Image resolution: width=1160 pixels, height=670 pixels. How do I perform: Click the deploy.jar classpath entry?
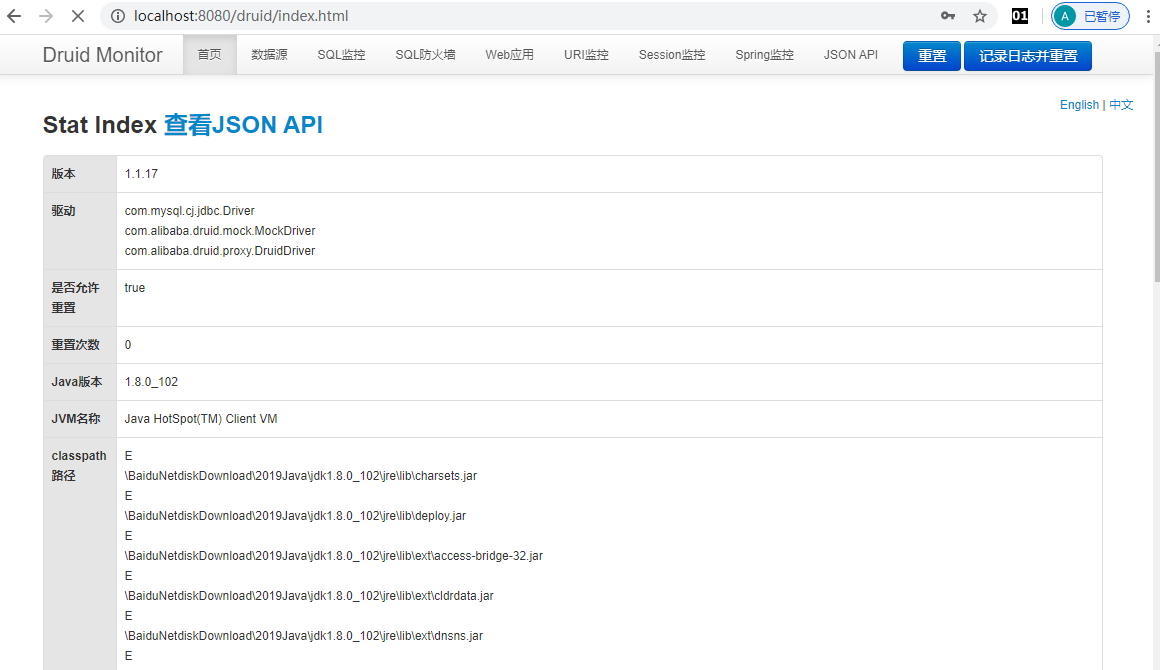pyautogui.click(x=295, y=515)
